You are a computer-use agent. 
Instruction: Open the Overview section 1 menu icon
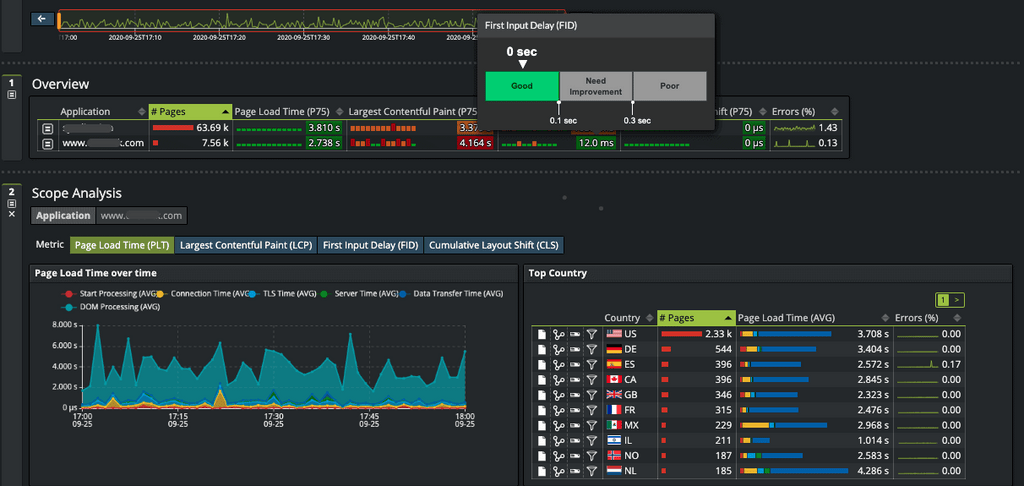coord(11,94)
